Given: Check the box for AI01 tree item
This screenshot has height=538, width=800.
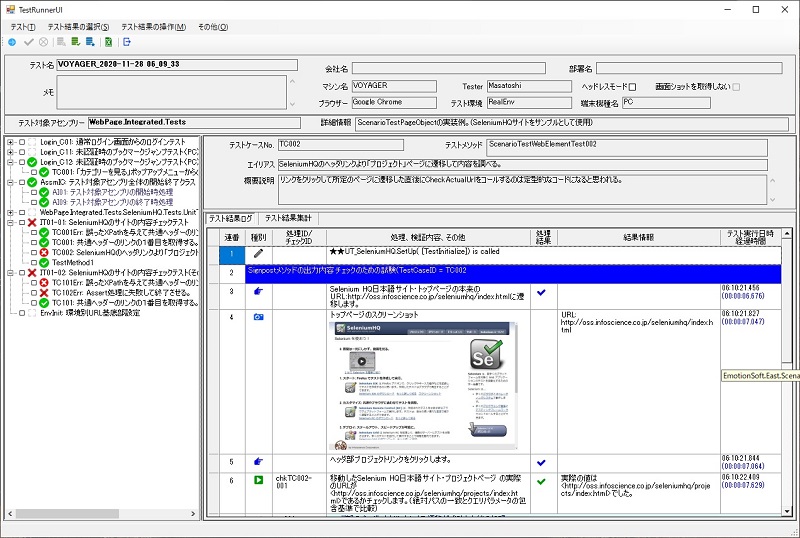Looking at the screenshot, I should click(34, 192).
